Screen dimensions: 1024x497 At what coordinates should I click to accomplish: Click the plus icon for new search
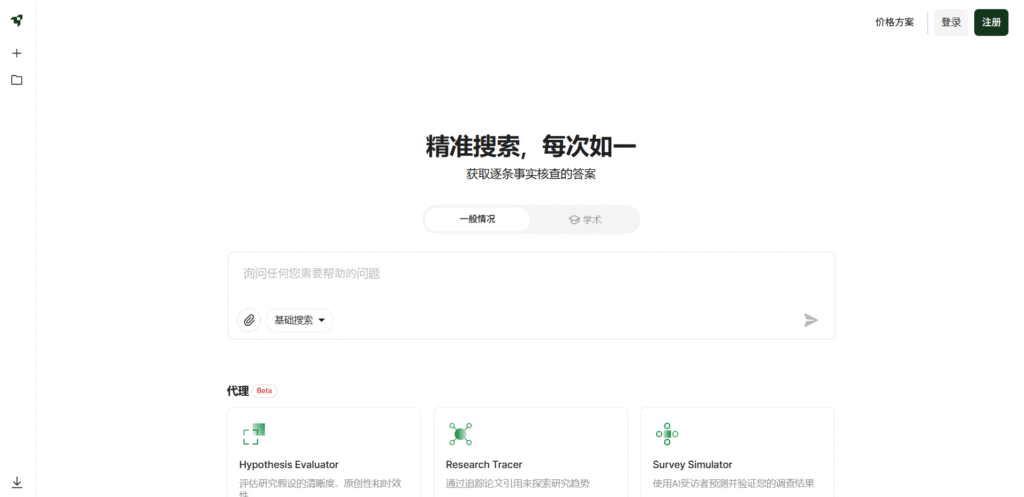click(x=17, y=53)
